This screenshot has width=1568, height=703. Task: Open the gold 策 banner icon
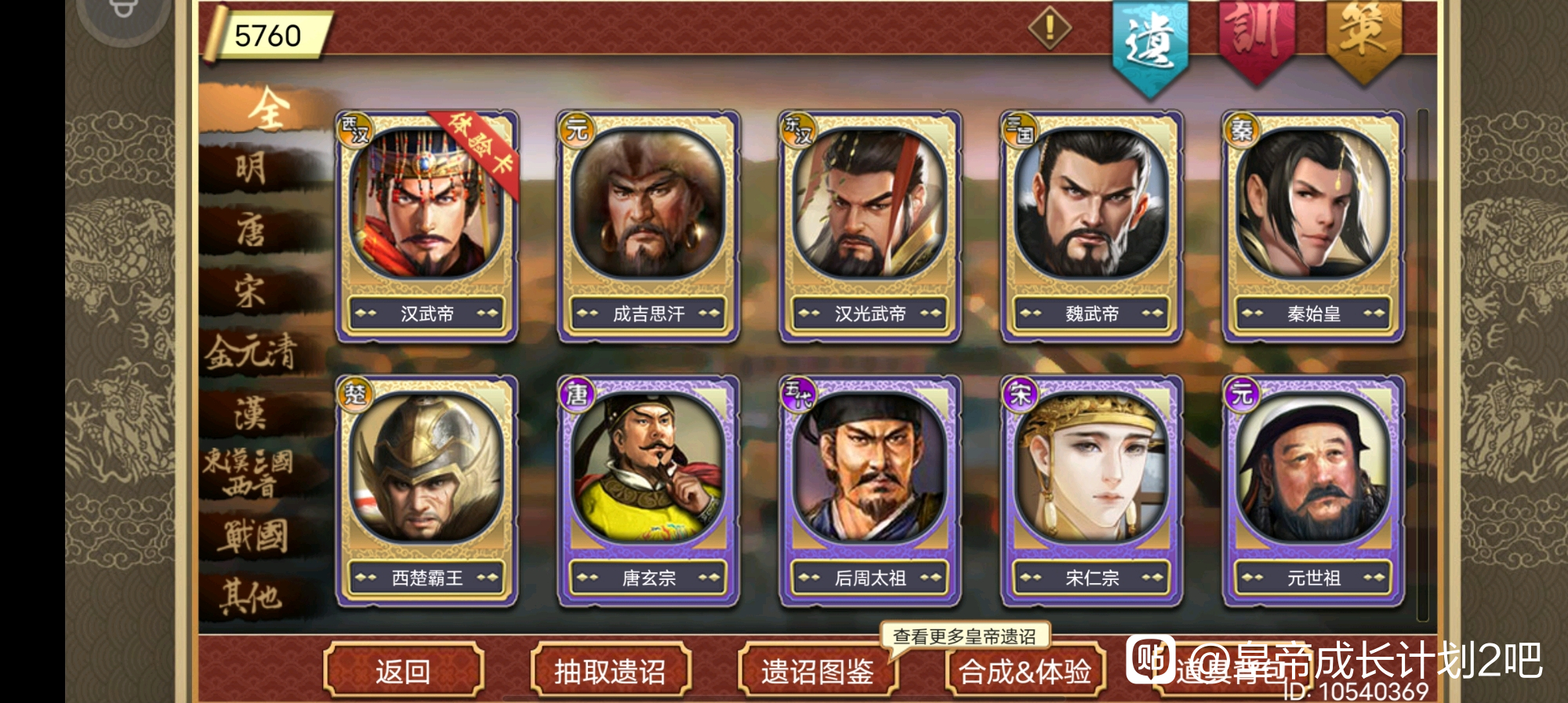click(x=1363, y=41)
